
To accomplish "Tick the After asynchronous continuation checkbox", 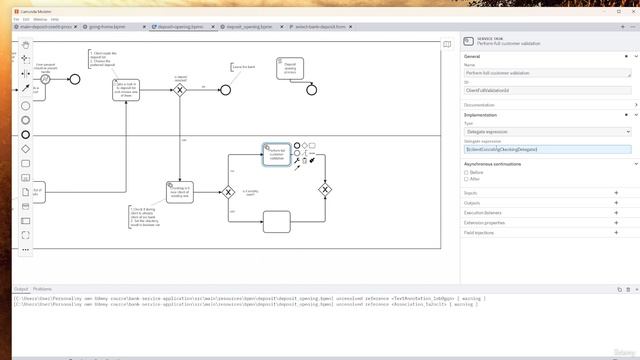I will click(466, 179).
